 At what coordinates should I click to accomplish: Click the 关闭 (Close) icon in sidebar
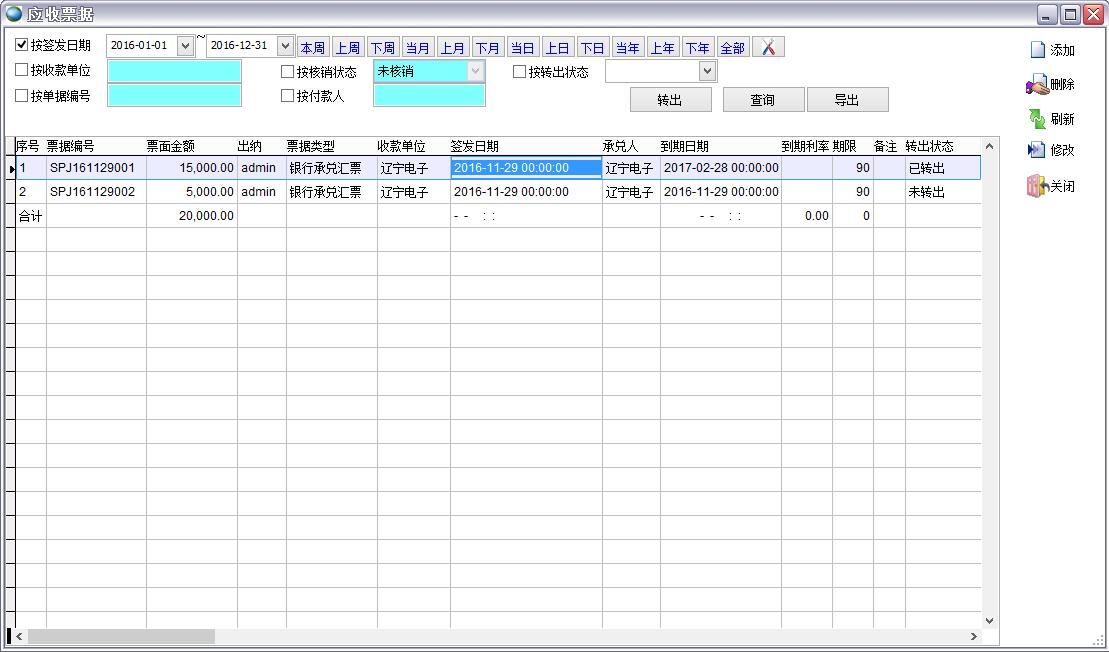click(x=1037, y=186)
